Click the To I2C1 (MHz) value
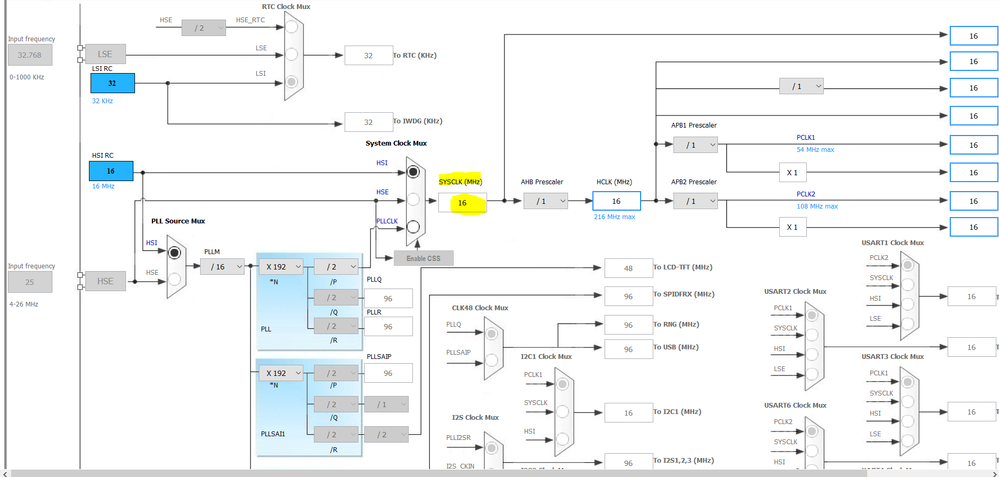The height and width of the screenshot is (477, 999). click(x=628, y=413)
